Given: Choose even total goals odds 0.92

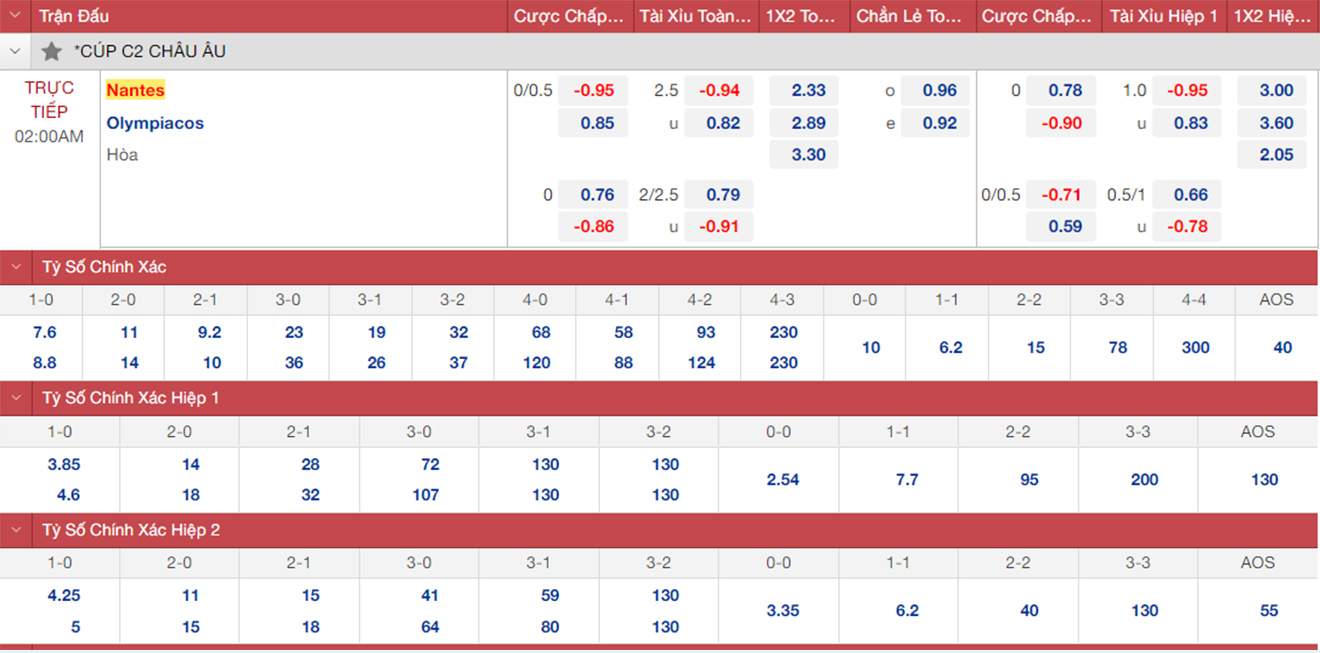Looking at the screenshot, I should (x=939, y=123).
